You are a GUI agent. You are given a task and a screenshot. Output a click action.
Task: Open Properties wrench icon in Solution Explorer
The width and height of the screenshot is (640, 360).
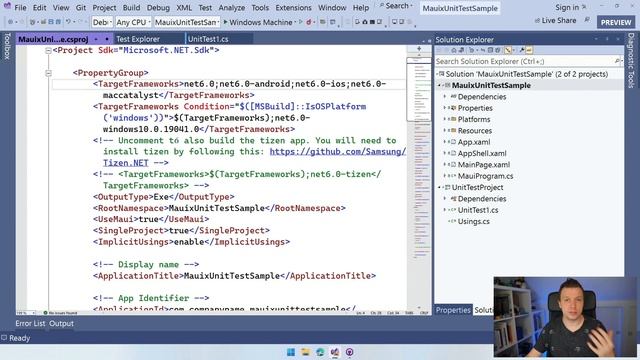(x=522, y=50)
